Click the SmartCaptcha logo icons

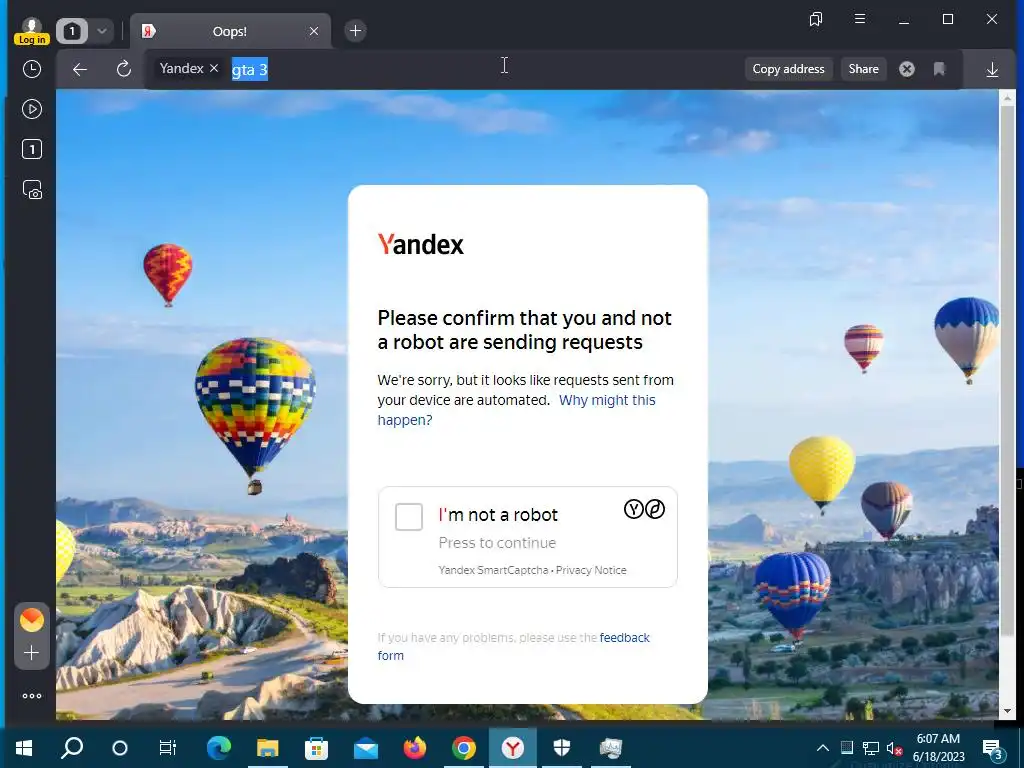pos(645,509)
